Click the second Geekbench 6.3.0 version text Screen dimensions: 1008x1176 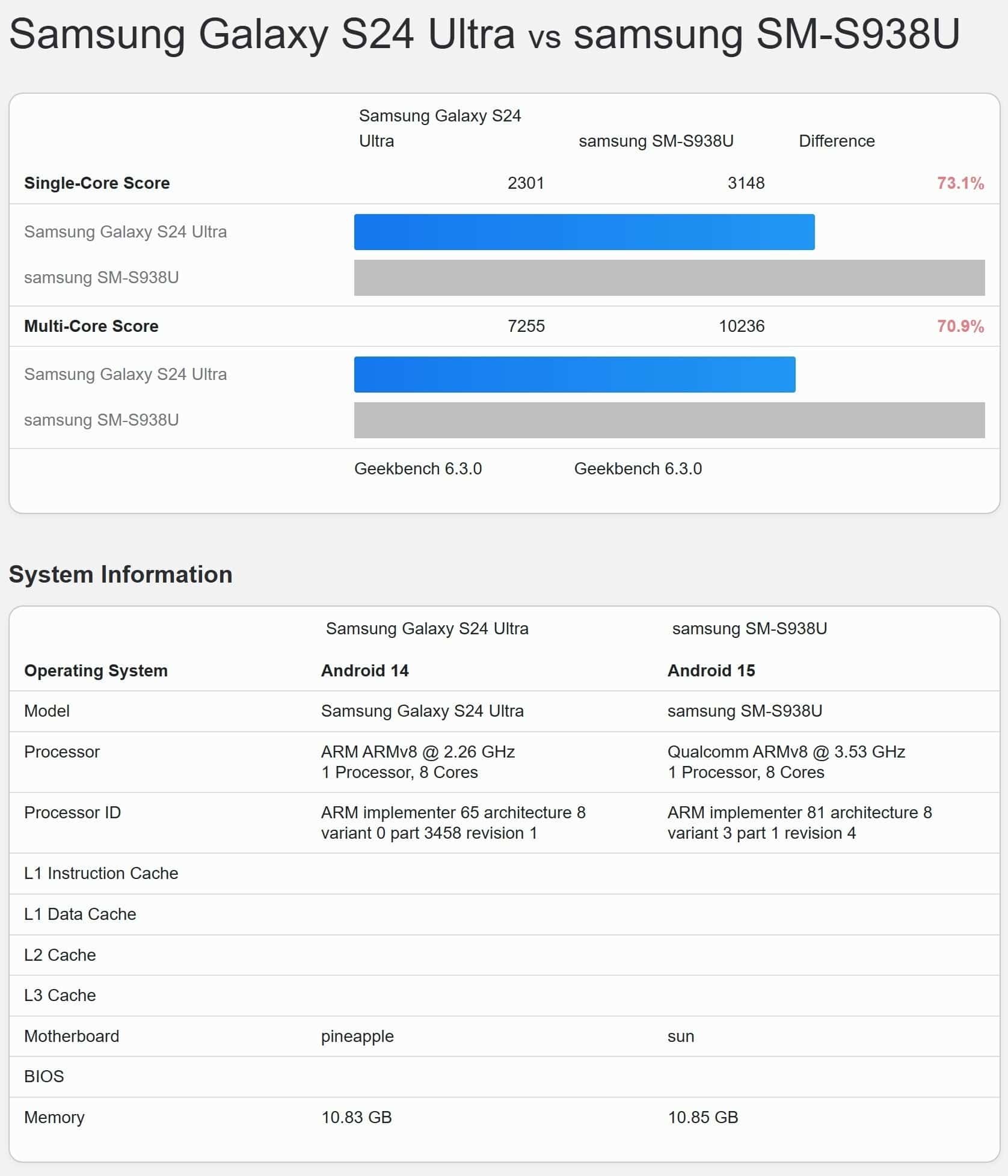click(638, 468)
